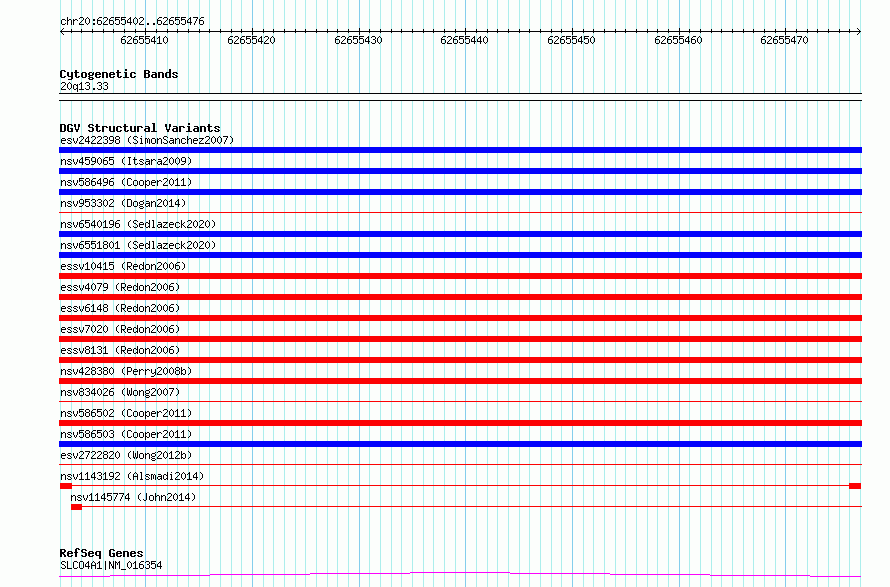
Task: Open the nsv1143192 (Alsmadi2014) label
Action: (x=132, y=476)
